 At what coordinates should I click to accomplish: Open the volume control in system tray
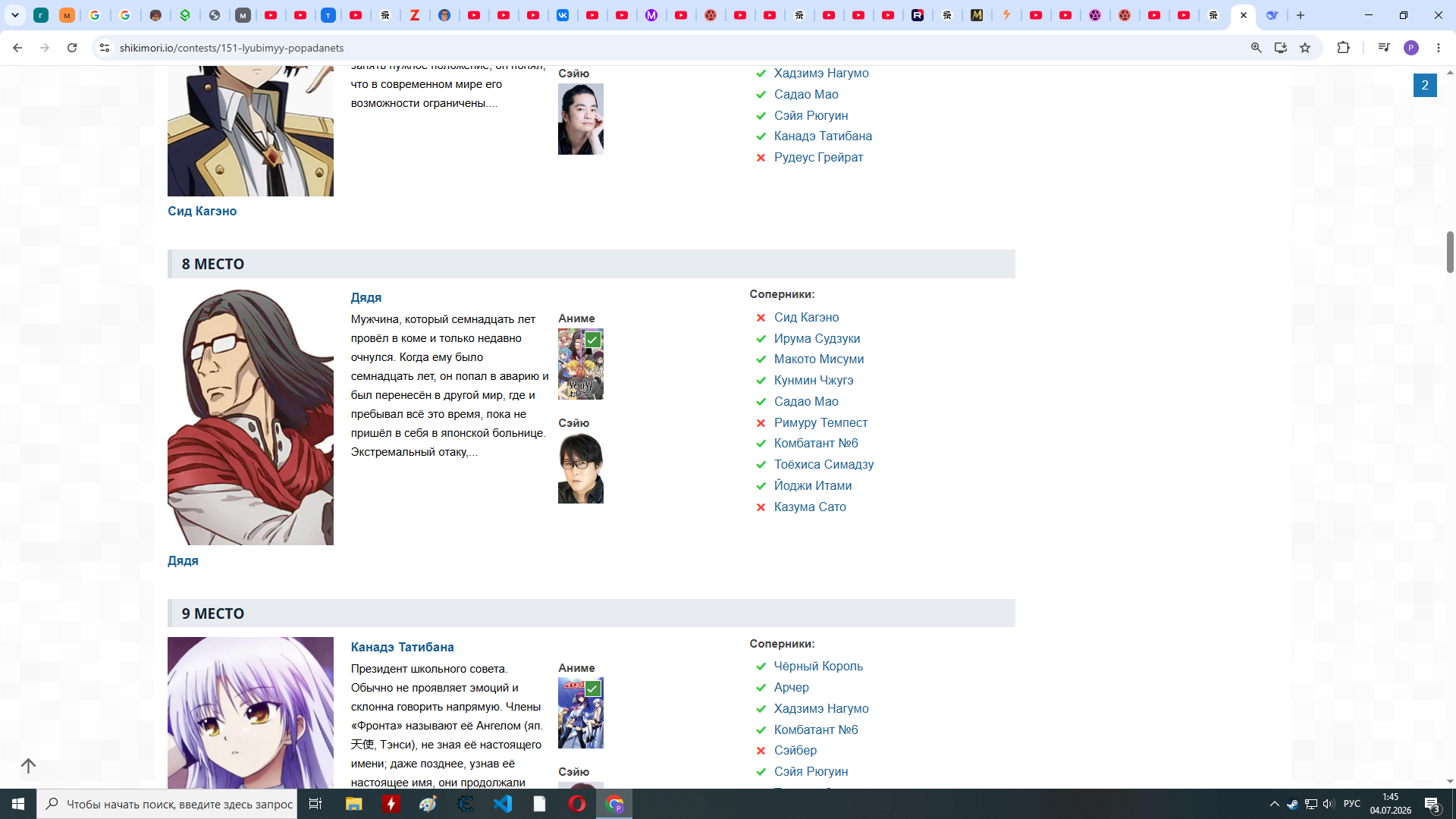[x=1329, y=804]
